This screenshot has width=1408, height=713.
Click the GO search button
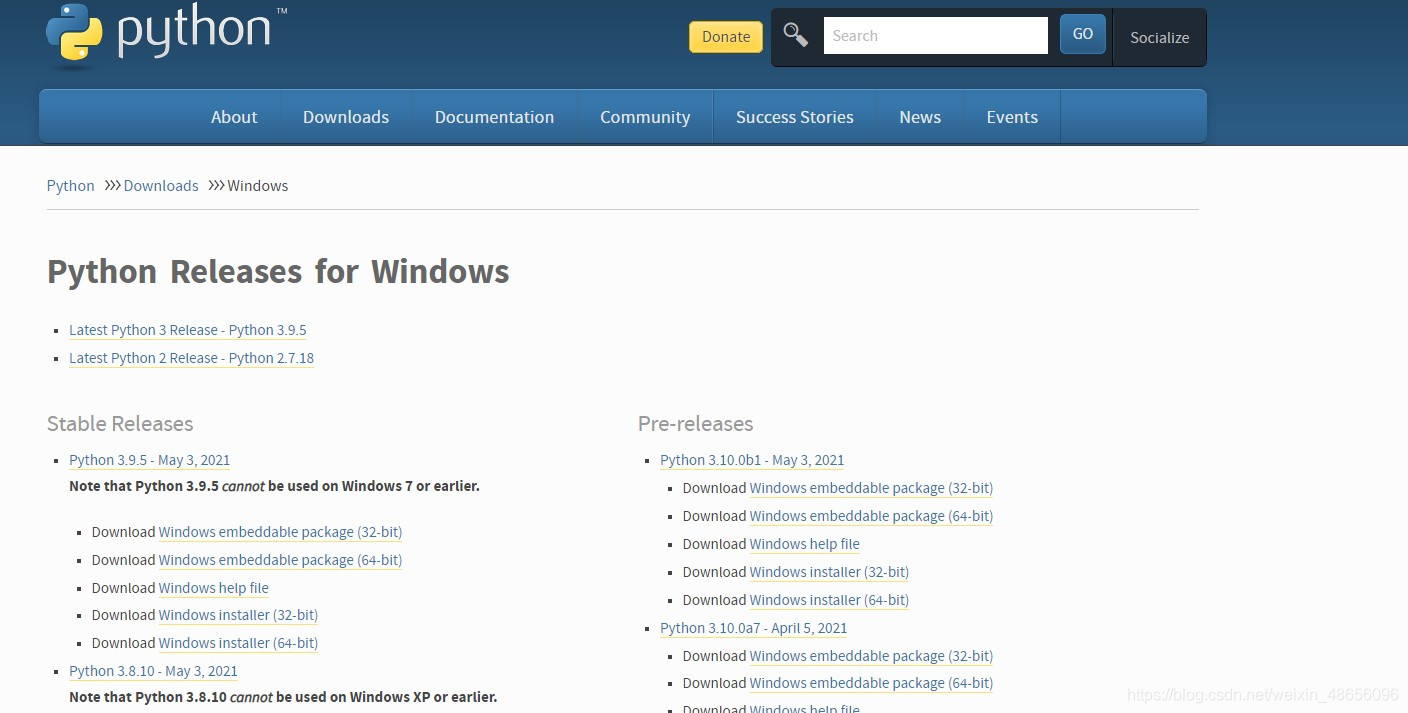point(1083,34)
